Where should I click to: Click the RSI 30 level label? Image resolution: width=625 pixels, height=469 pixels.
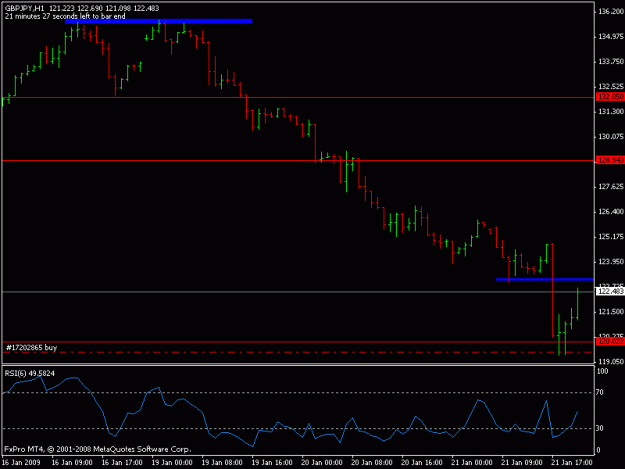tap(600, 428)
